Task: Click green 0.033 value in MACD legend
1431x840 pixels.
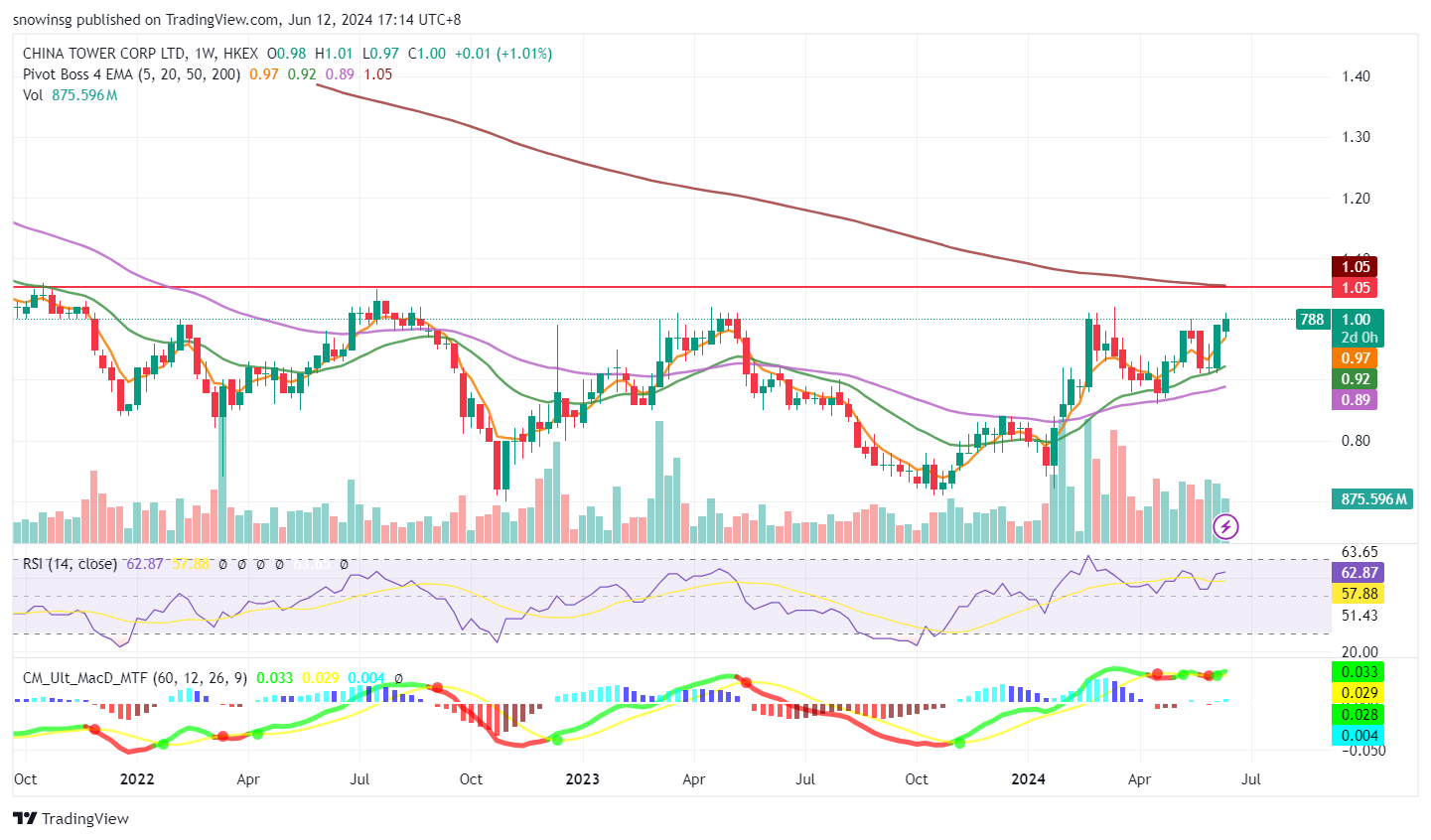Action: pos(275,678)
